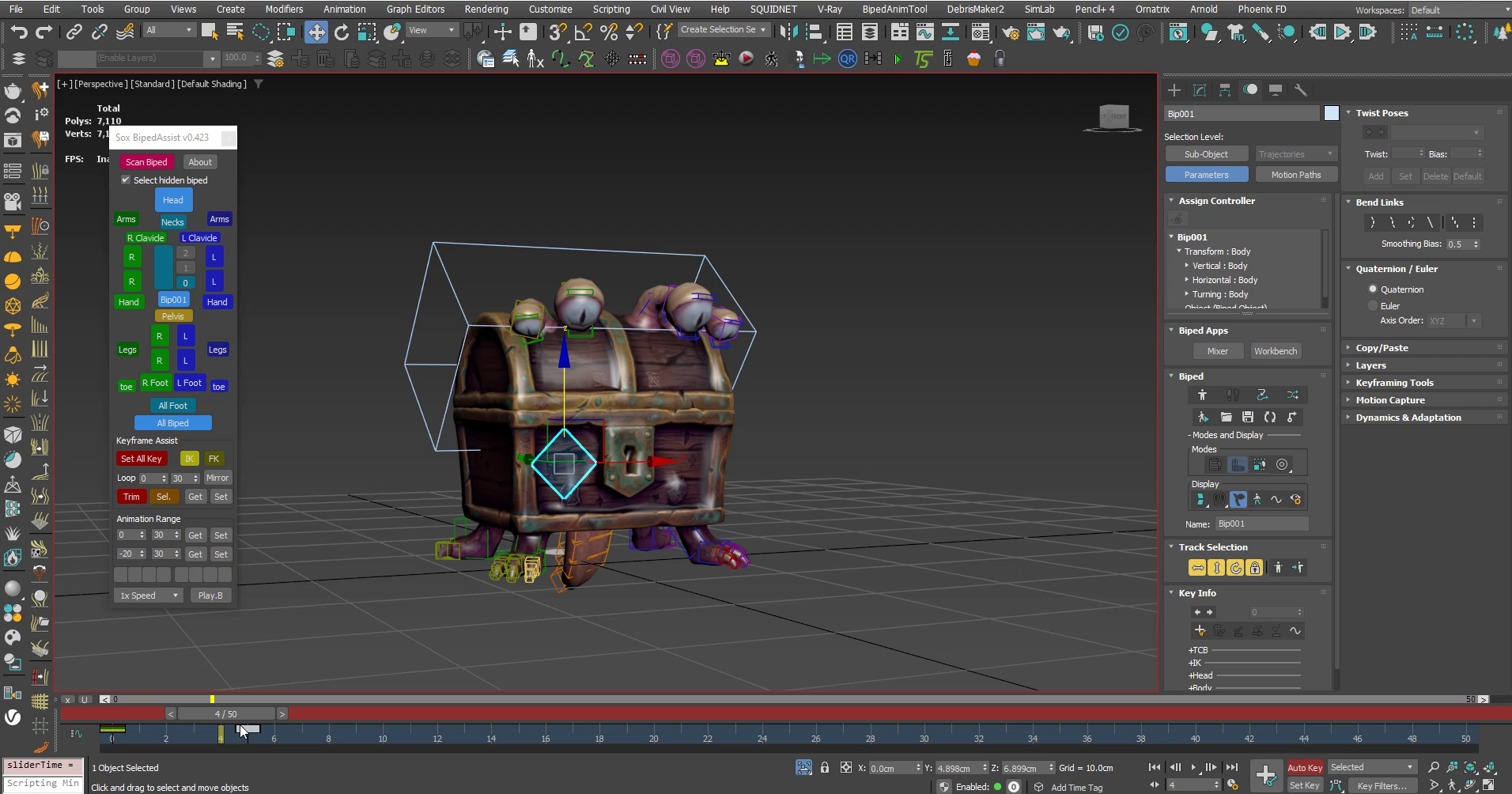Toggle Isolate Selection in the status bar
The width and height of the screenshot is (1512, 794).
click(x=803, y=767)
